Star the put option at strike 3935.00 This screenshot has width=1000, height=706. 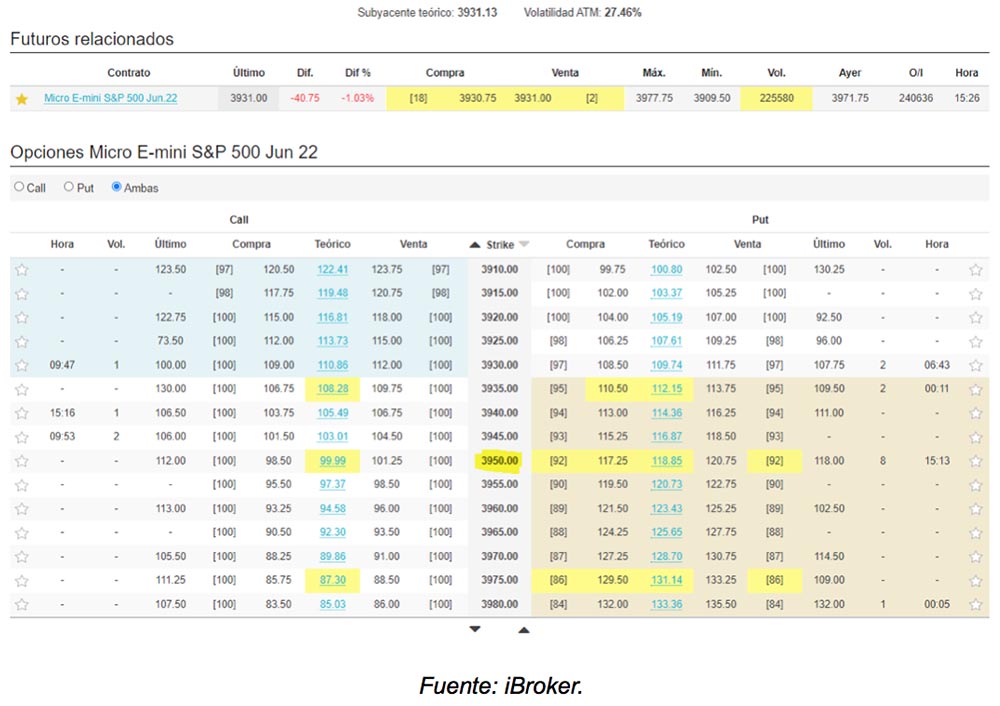click(x=976, y=389)
